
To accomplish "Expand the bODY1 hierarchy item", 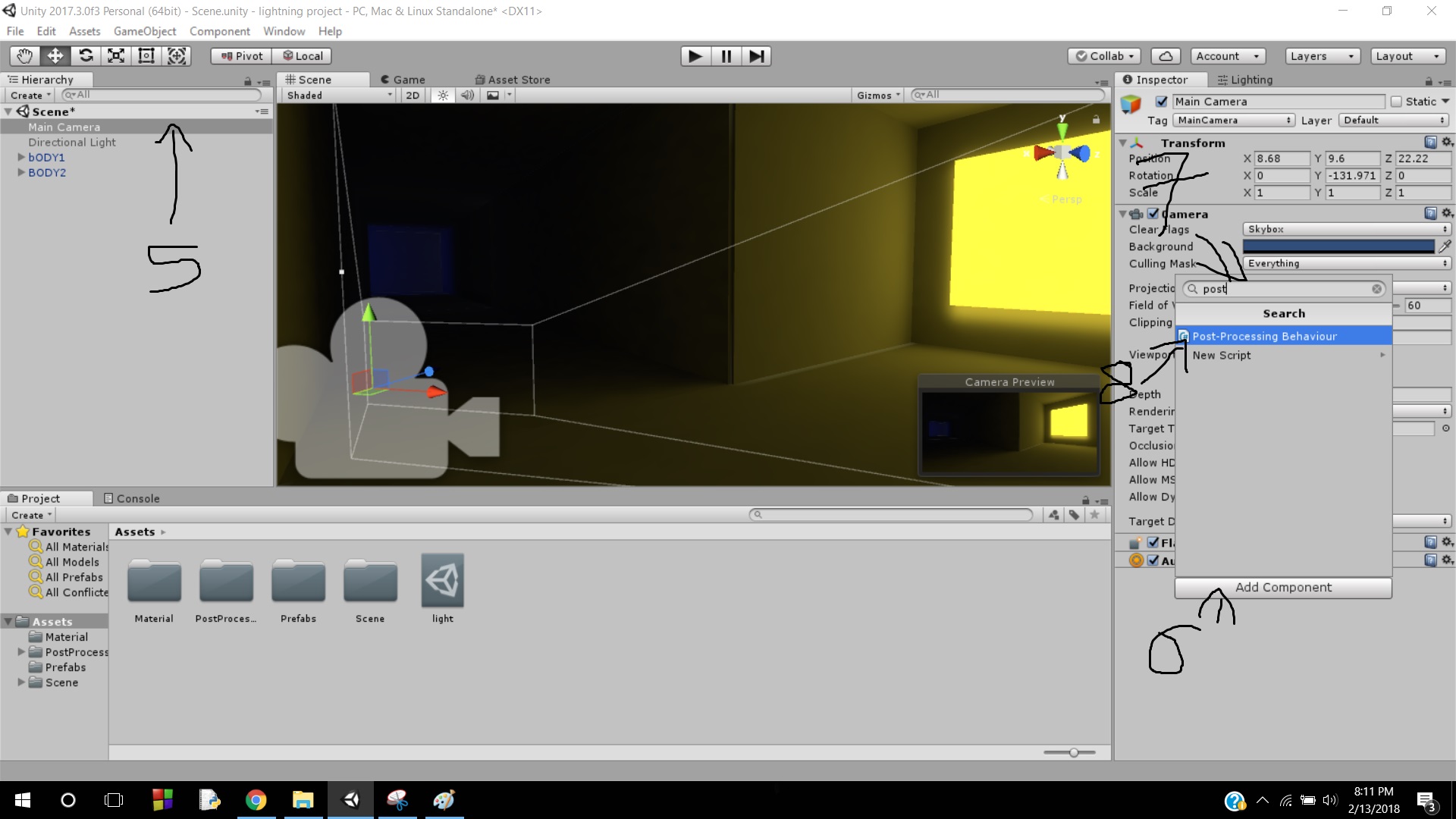I will [x=21, y=158].
